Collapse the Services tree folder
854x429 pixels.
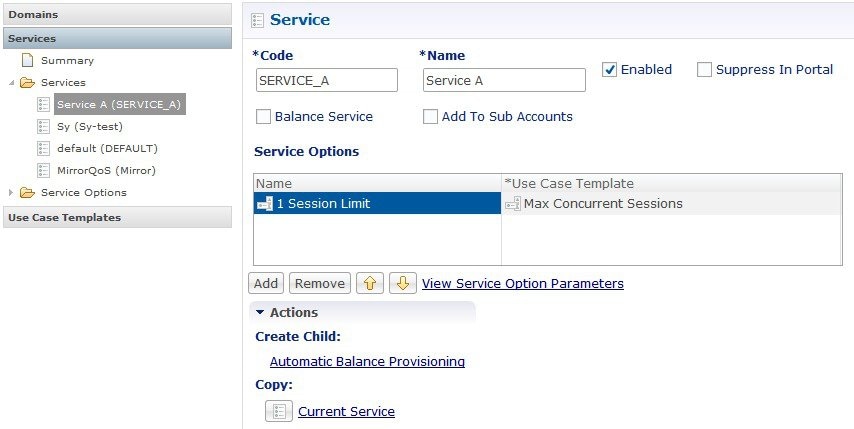[x=11, y=83]
